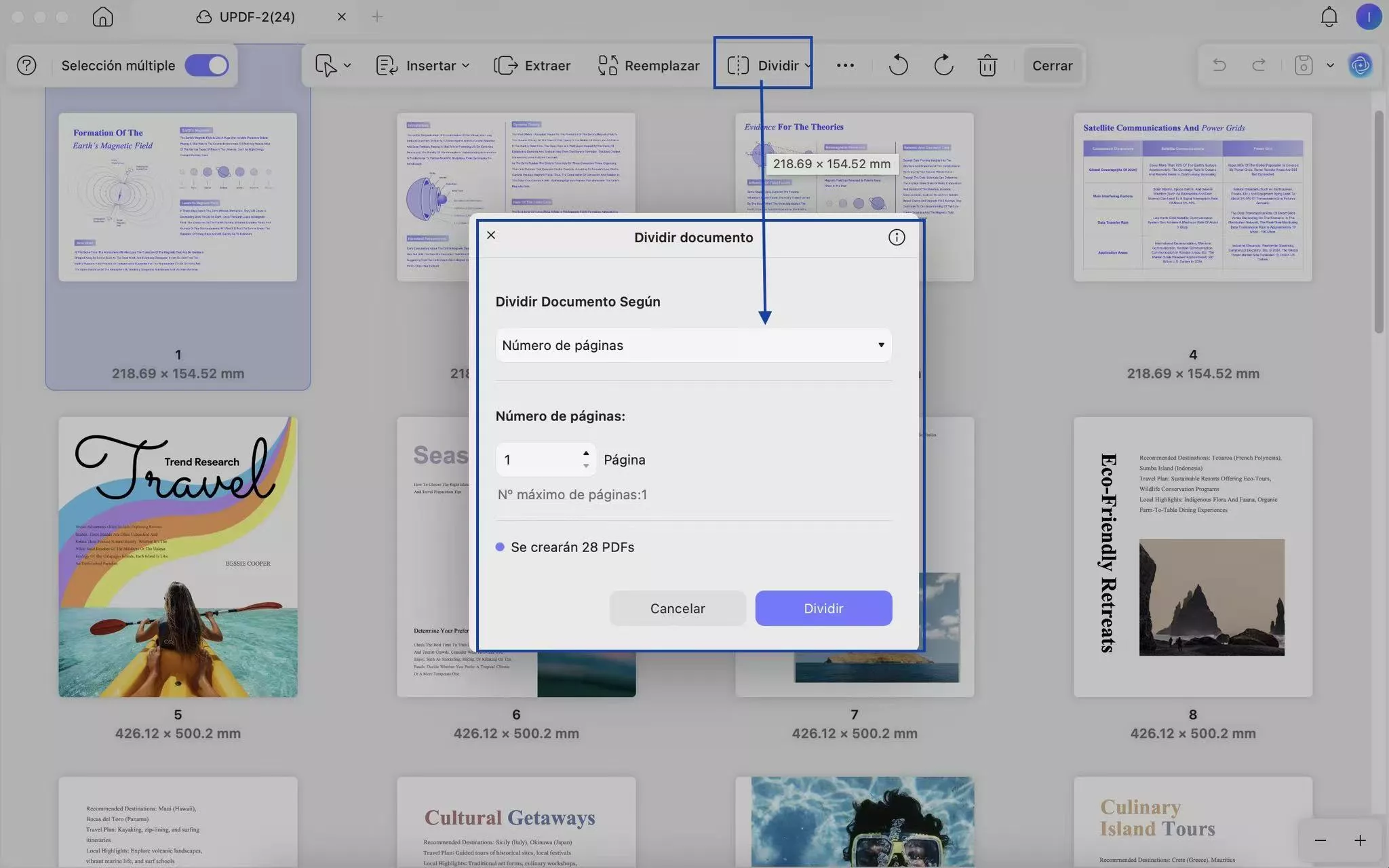This screenshot has height=868, width=1389.
Task: Switch to the UPDF-2(24) tab
Action: point(256,17)
